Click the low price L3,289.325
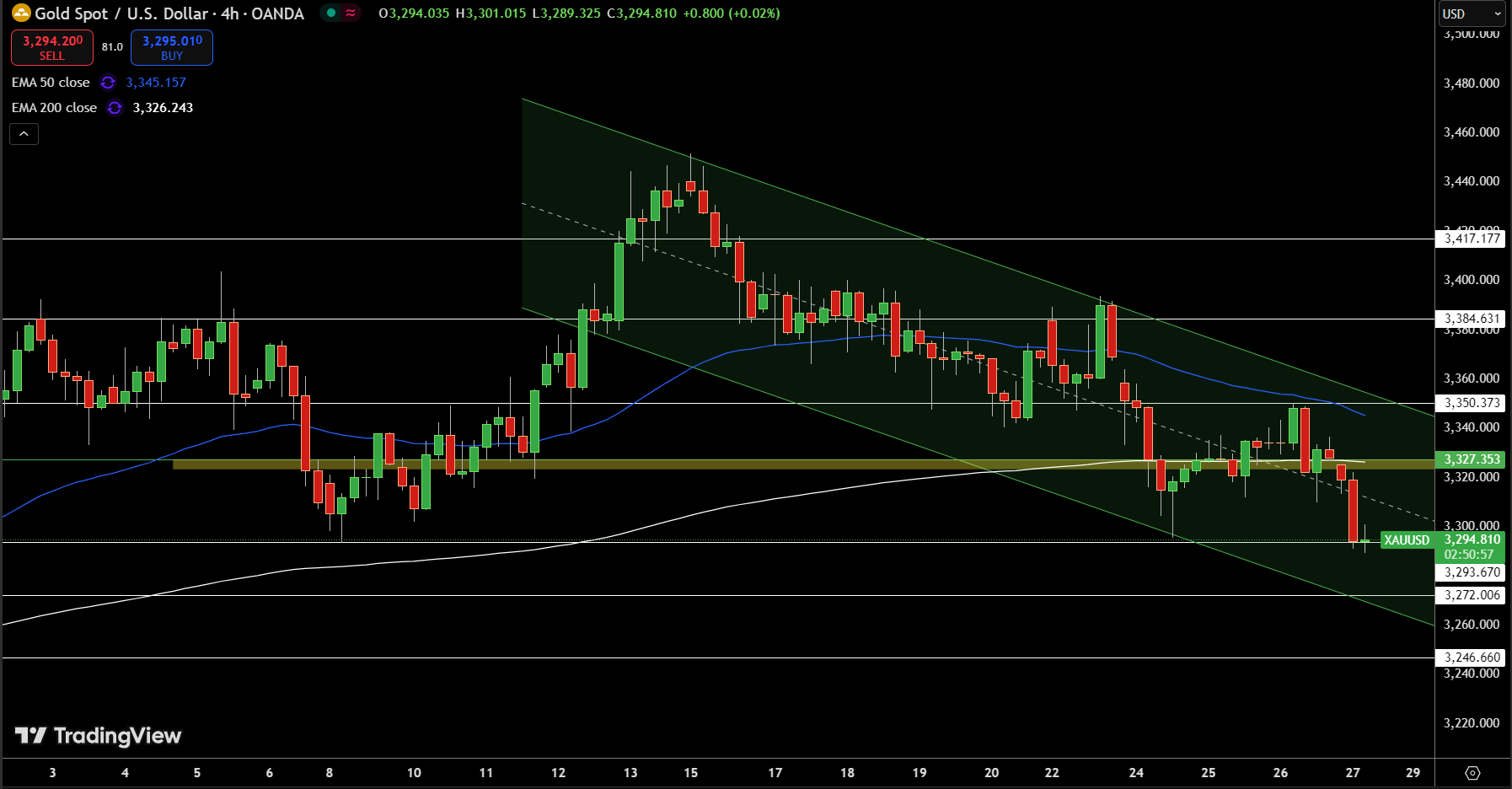 pyautogui.click(x=566, y=13)
